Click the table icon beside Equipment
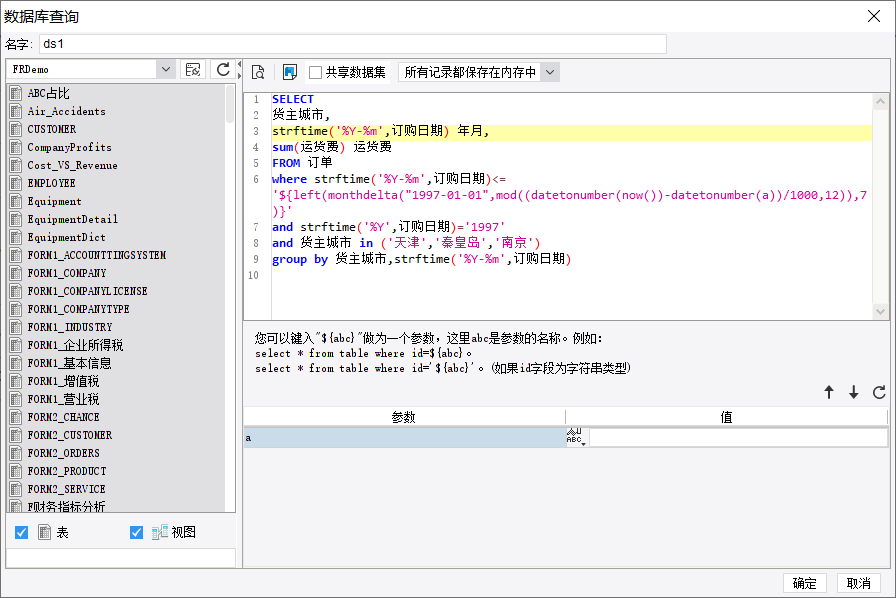The width and height of the screenshot is (896, 598). tap(16, 201)
